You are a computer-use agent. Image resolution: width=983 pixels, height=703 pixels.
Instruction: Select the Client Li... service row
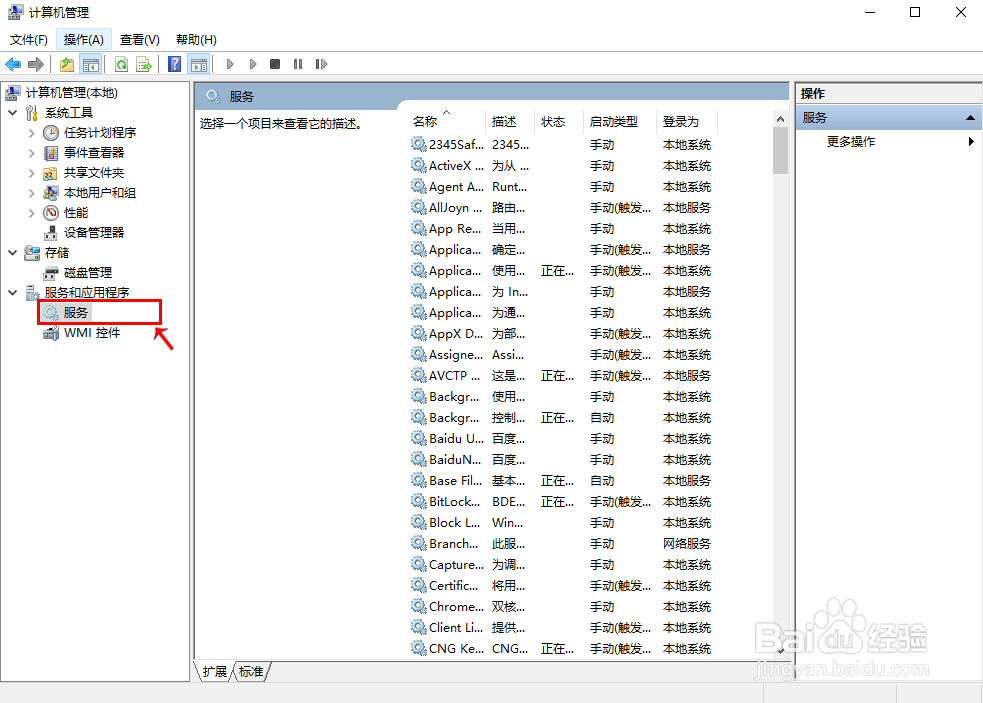pyautogui.click(x=563, y=628)
